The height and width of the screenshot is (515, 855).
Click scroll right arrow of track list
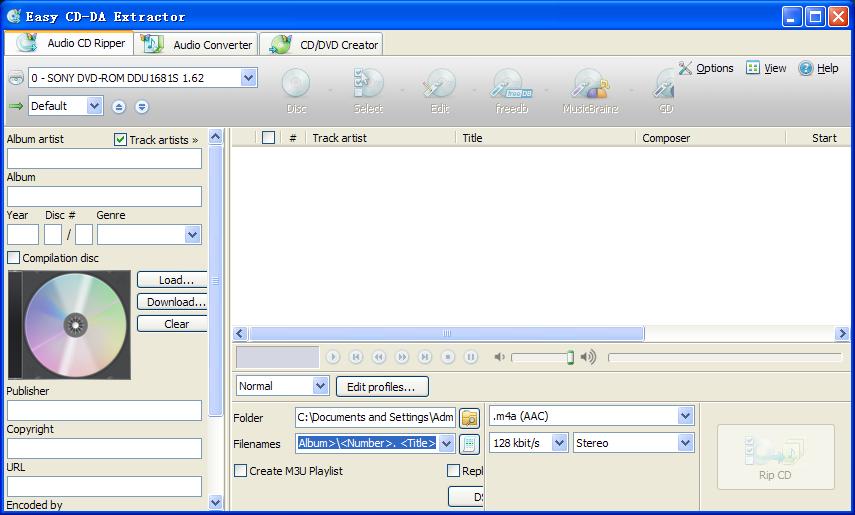[842, 333]
